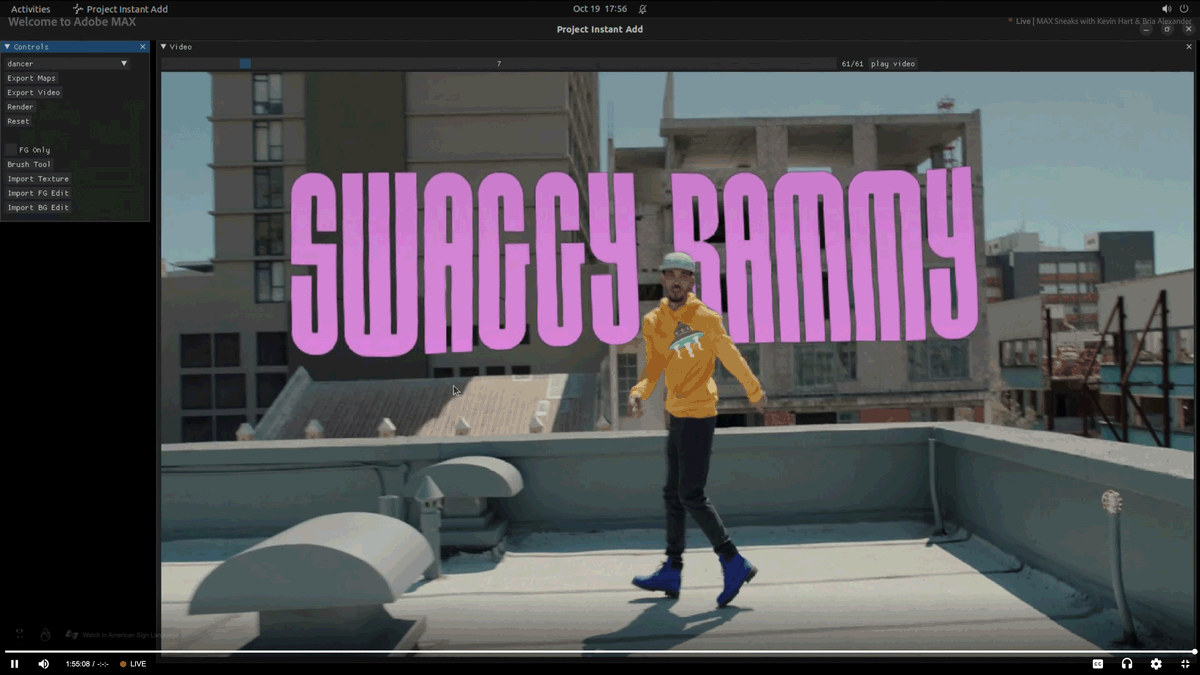This screenshot has width=1200, height=675.
Task: Mute the stream with the speaker icon
Action: [x=43, y=664]
